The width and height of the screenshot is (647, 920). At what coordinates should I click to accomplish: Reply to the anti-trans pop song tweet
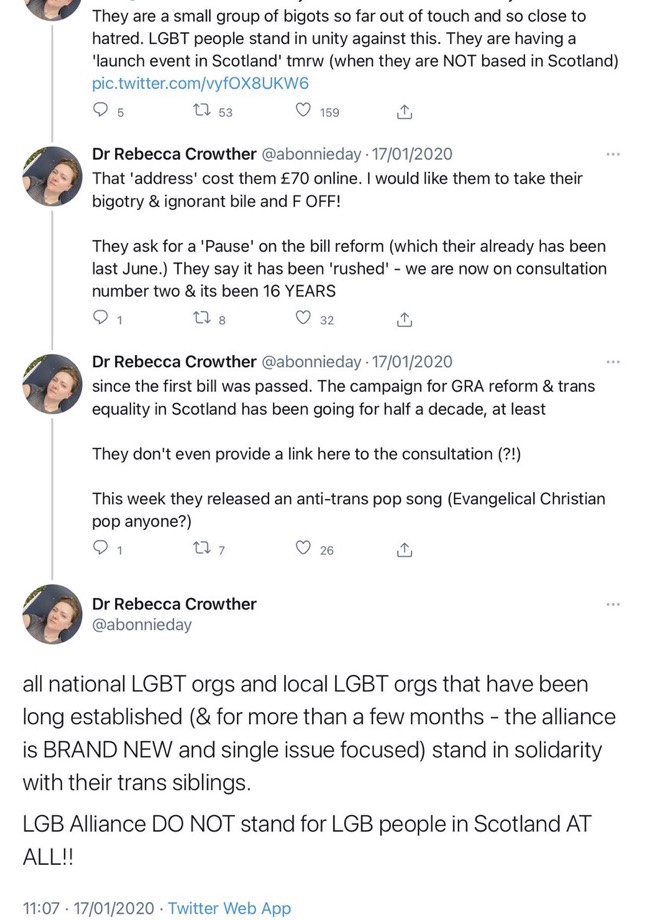pyautogui.click(x=100, y=549)
